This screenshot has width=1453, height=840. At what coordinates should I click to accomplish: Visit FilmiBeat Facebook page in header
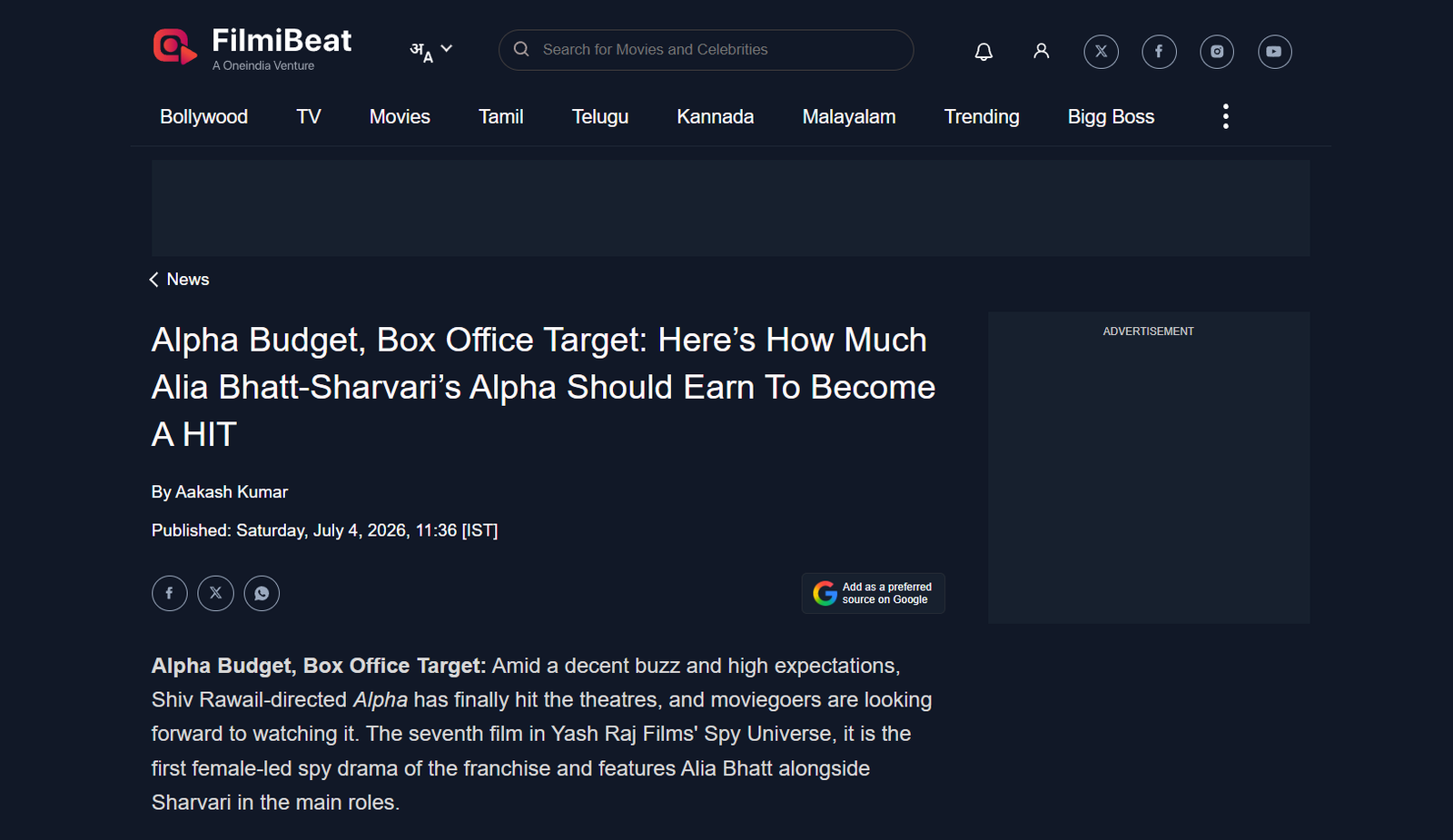click(1159, 52)
